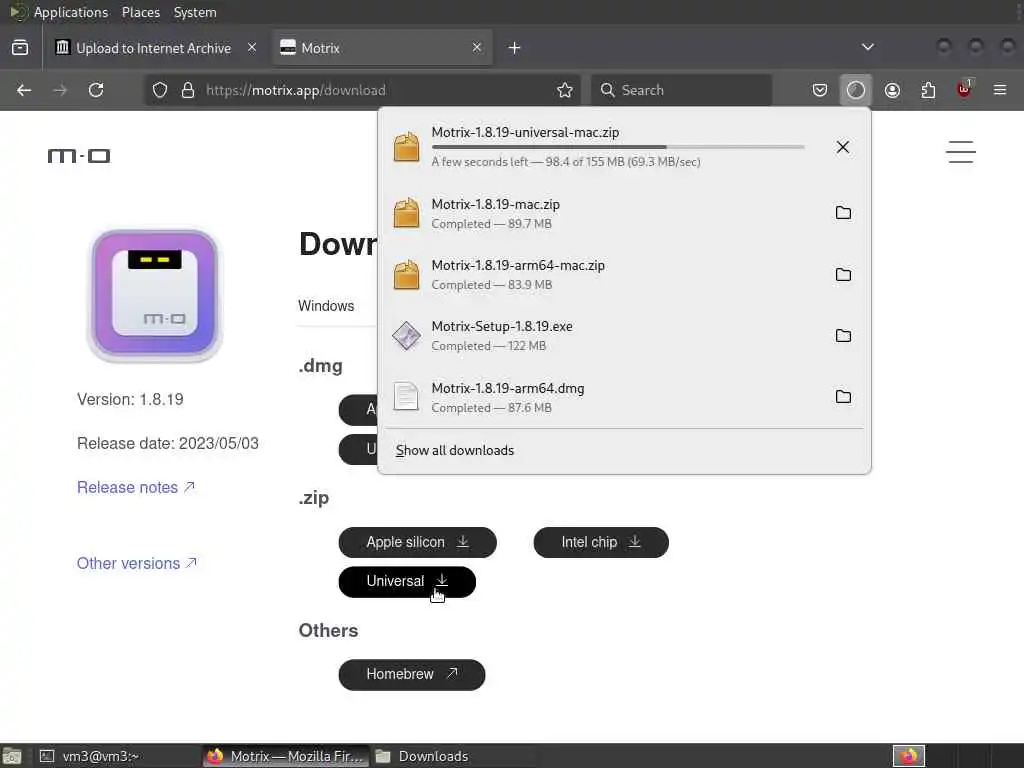Show site security lock info
This screenshot has height=768, width=1024.
coord(188,90)
